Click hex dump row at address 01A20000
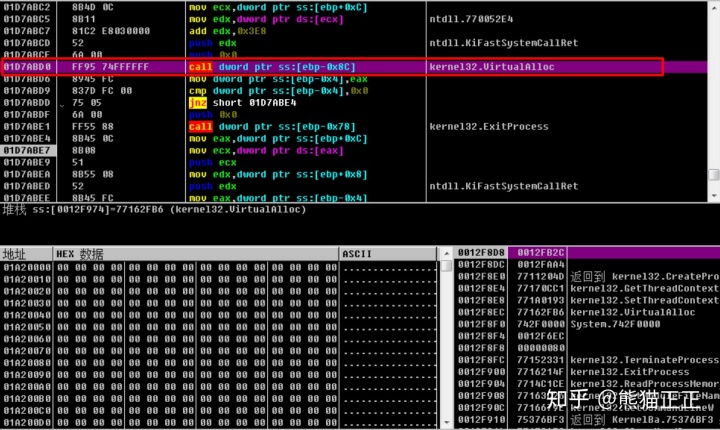 tap(219, 267)
